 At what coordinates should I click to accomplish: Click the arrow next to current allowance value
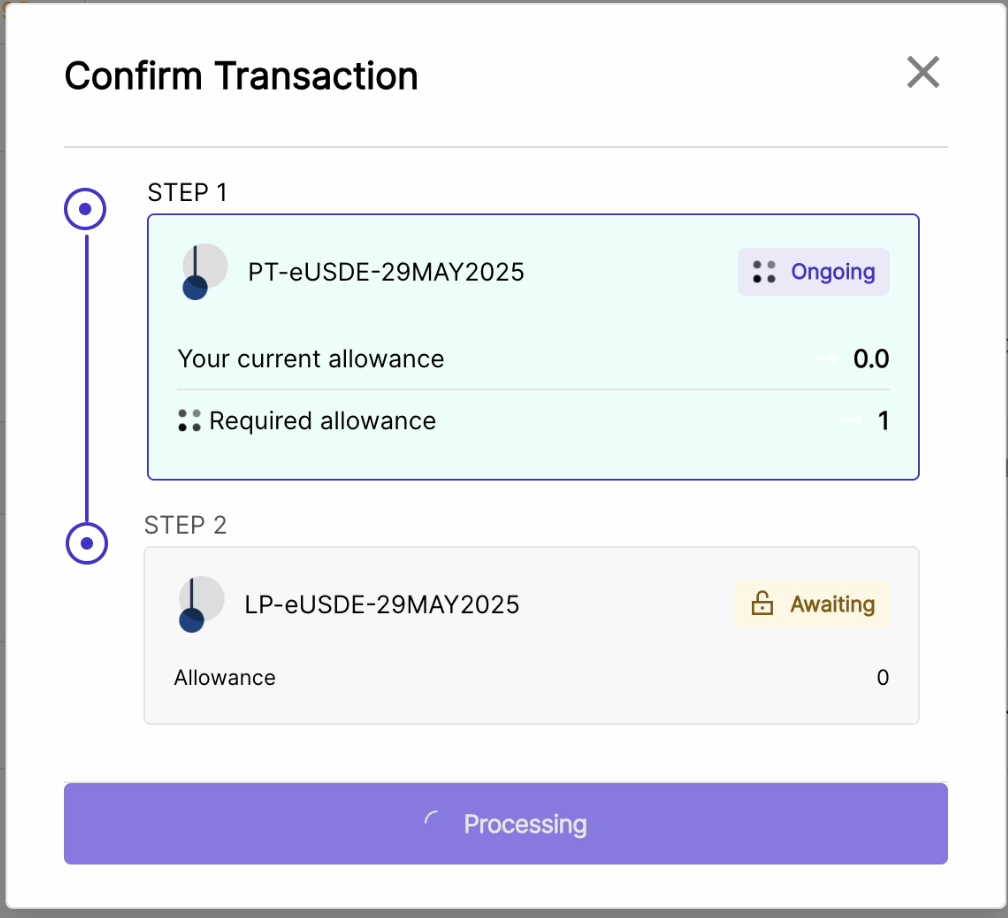[826, 359]
